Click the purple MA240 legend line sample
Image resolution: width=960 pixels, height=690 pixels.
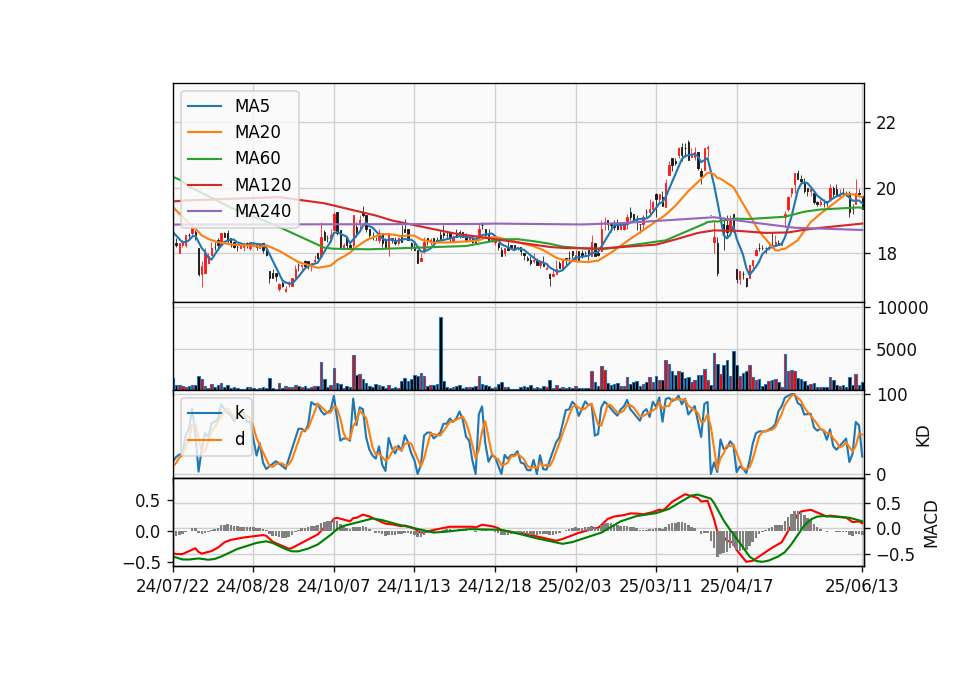tap(204, 211)
